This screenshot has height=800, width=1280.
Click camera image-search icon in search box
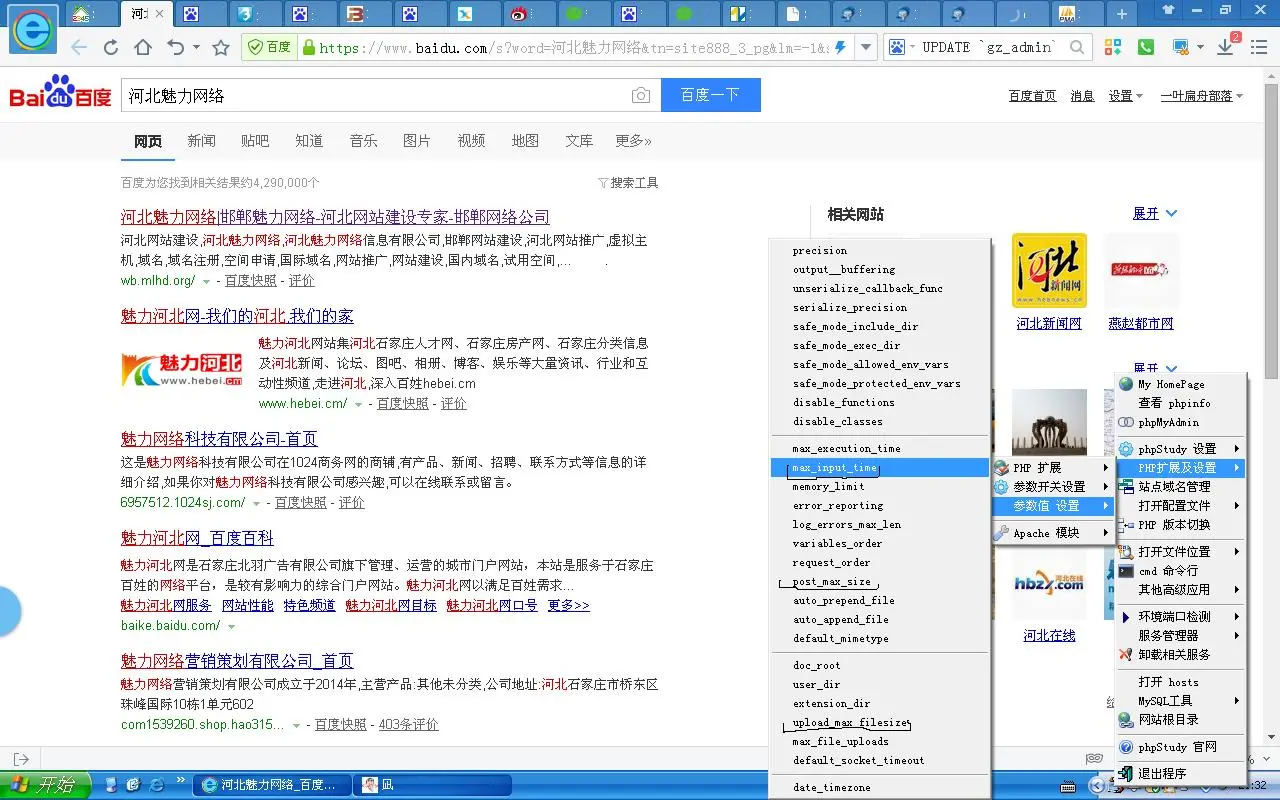pos(641,96)
